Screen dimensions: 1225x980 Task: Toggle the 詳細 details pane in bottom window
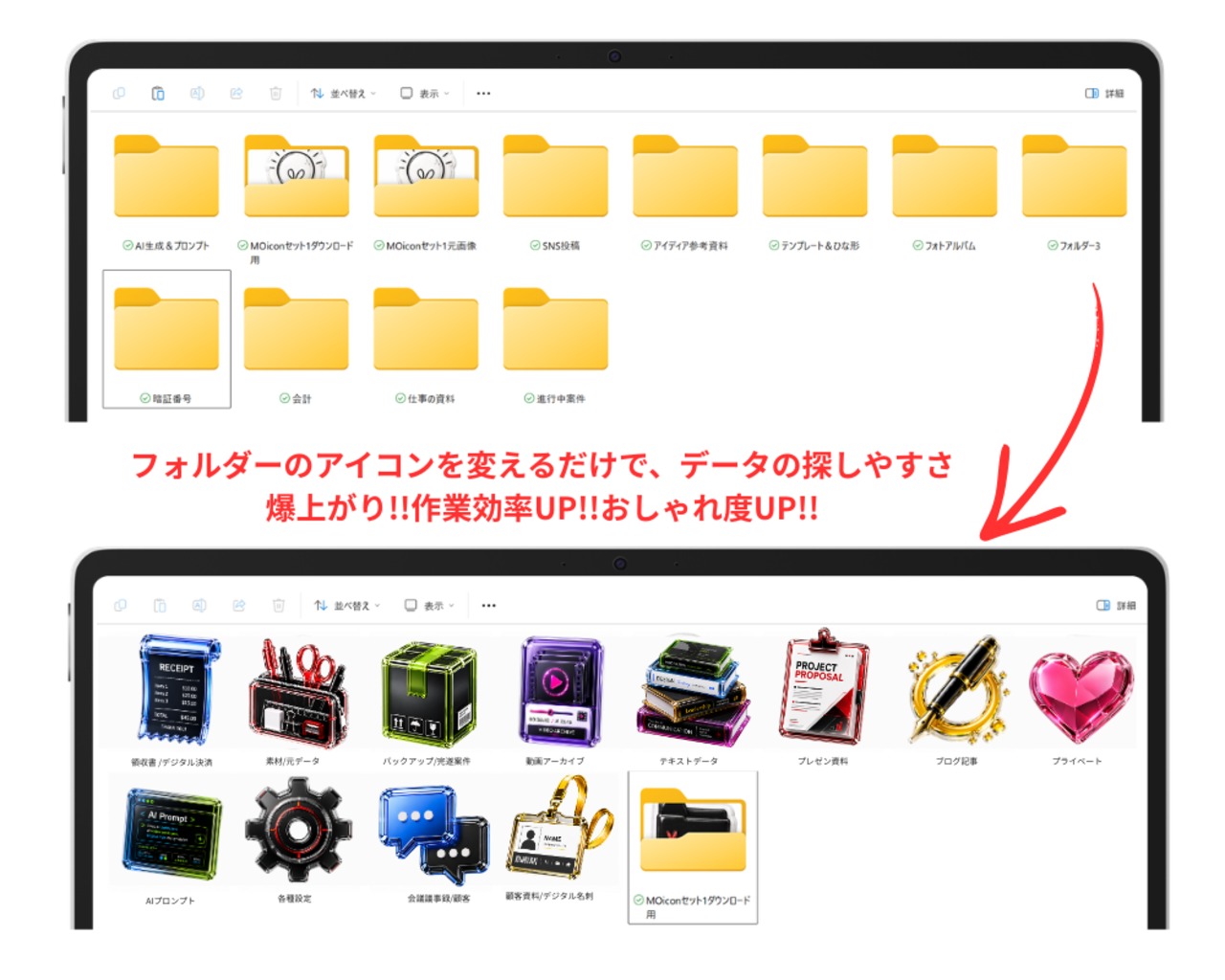click(x=1116, y=606)
